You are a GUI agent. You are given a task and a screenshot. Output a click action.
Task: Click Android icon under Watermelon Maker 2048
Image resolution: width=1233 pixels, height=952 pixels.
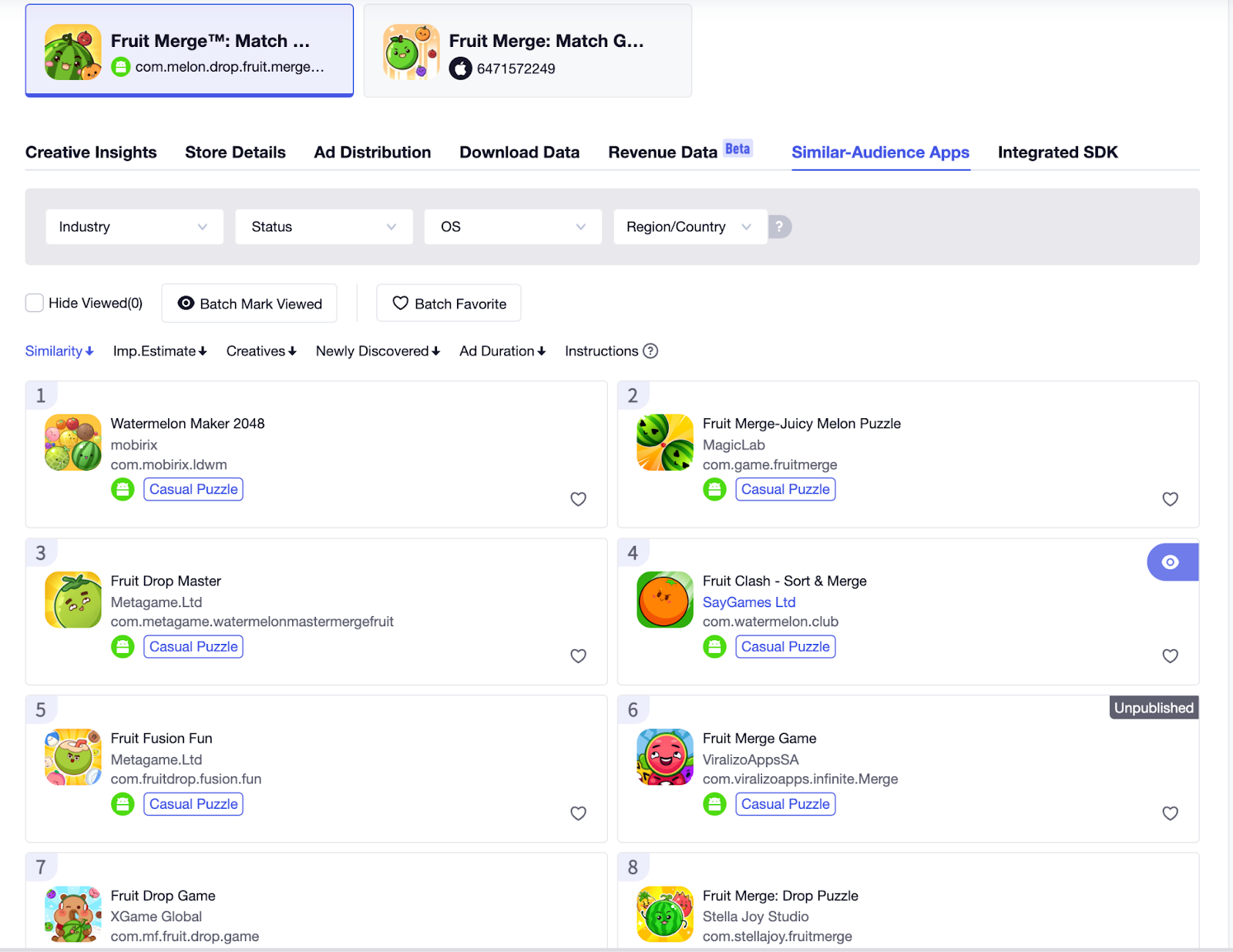(123, 489)
